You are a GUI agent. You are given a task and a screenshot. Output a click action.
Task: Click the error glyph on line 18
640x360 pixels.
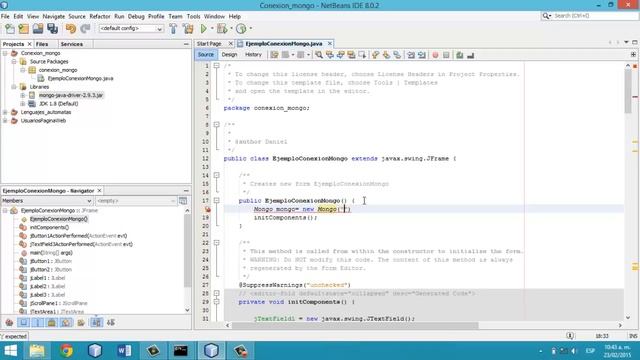pos(208,209)
